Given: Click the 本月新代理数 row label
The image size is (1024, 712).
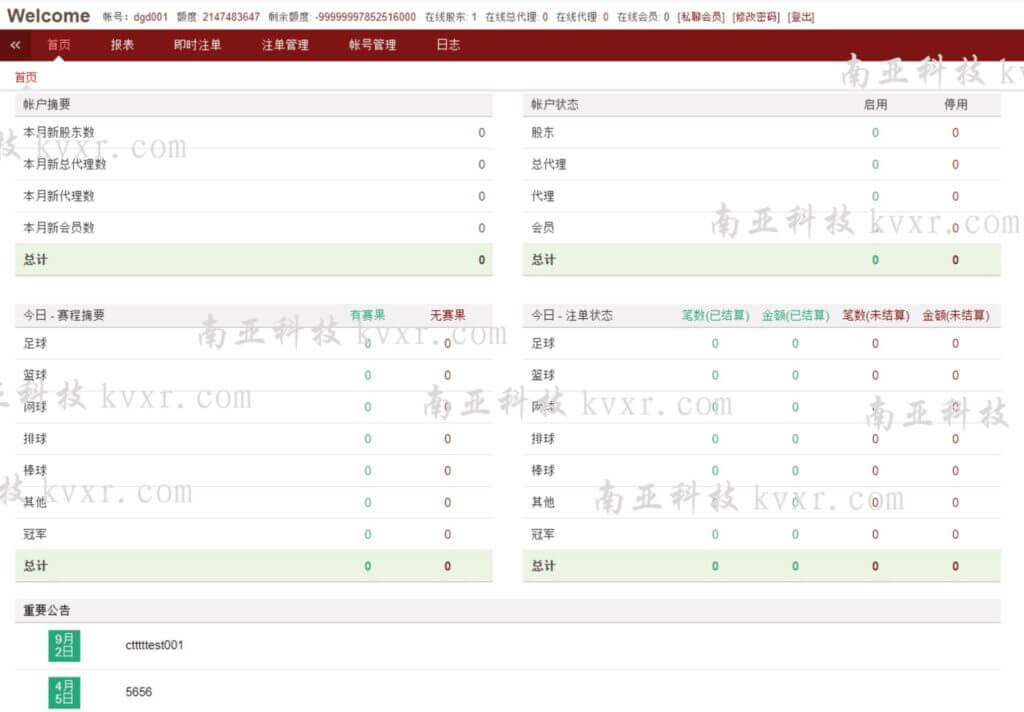Looking at the screenshot, I should point(59,196).
